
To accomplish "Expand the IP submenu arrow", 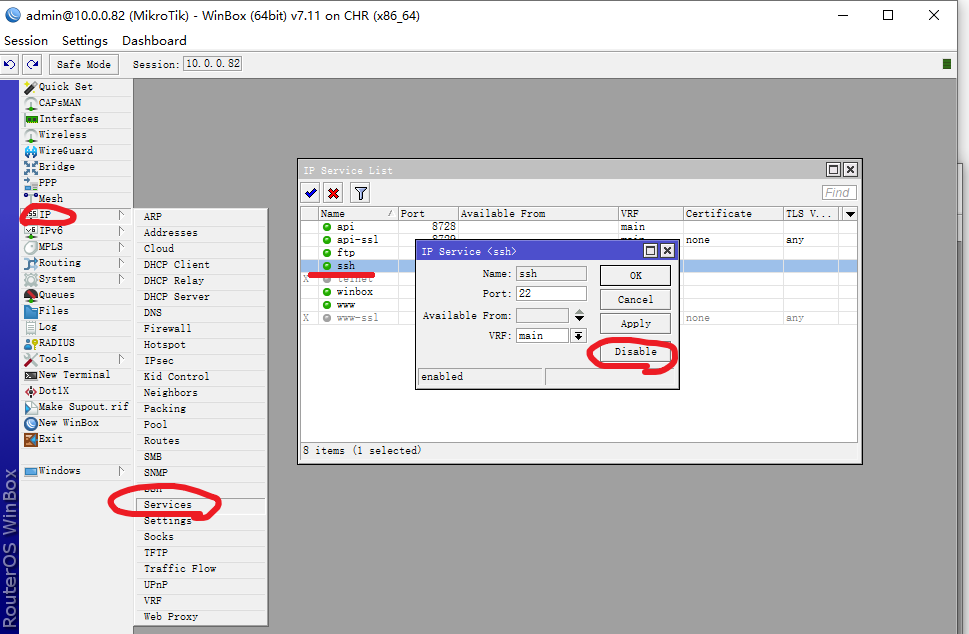I will coord(121,215).
